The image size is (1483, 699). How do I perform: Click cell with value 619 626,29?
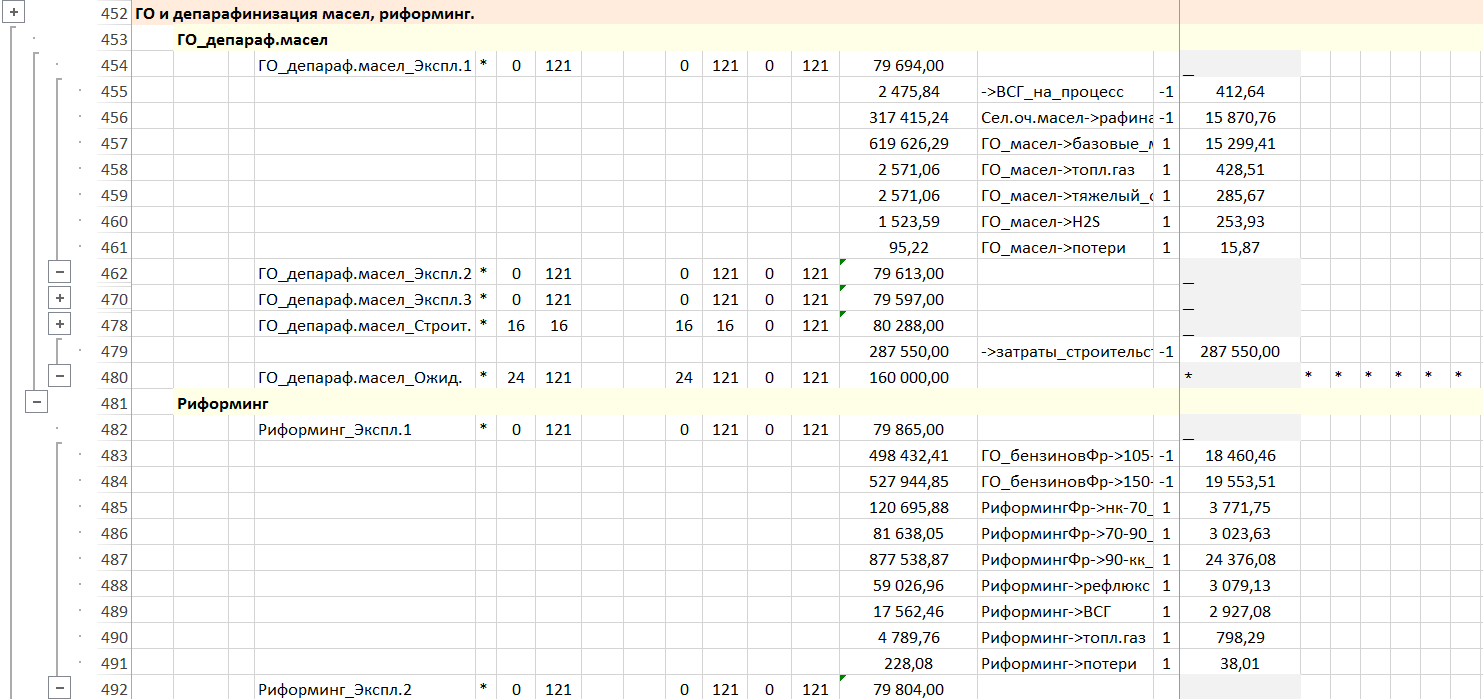pyautogui.click(x=908, y=144)
